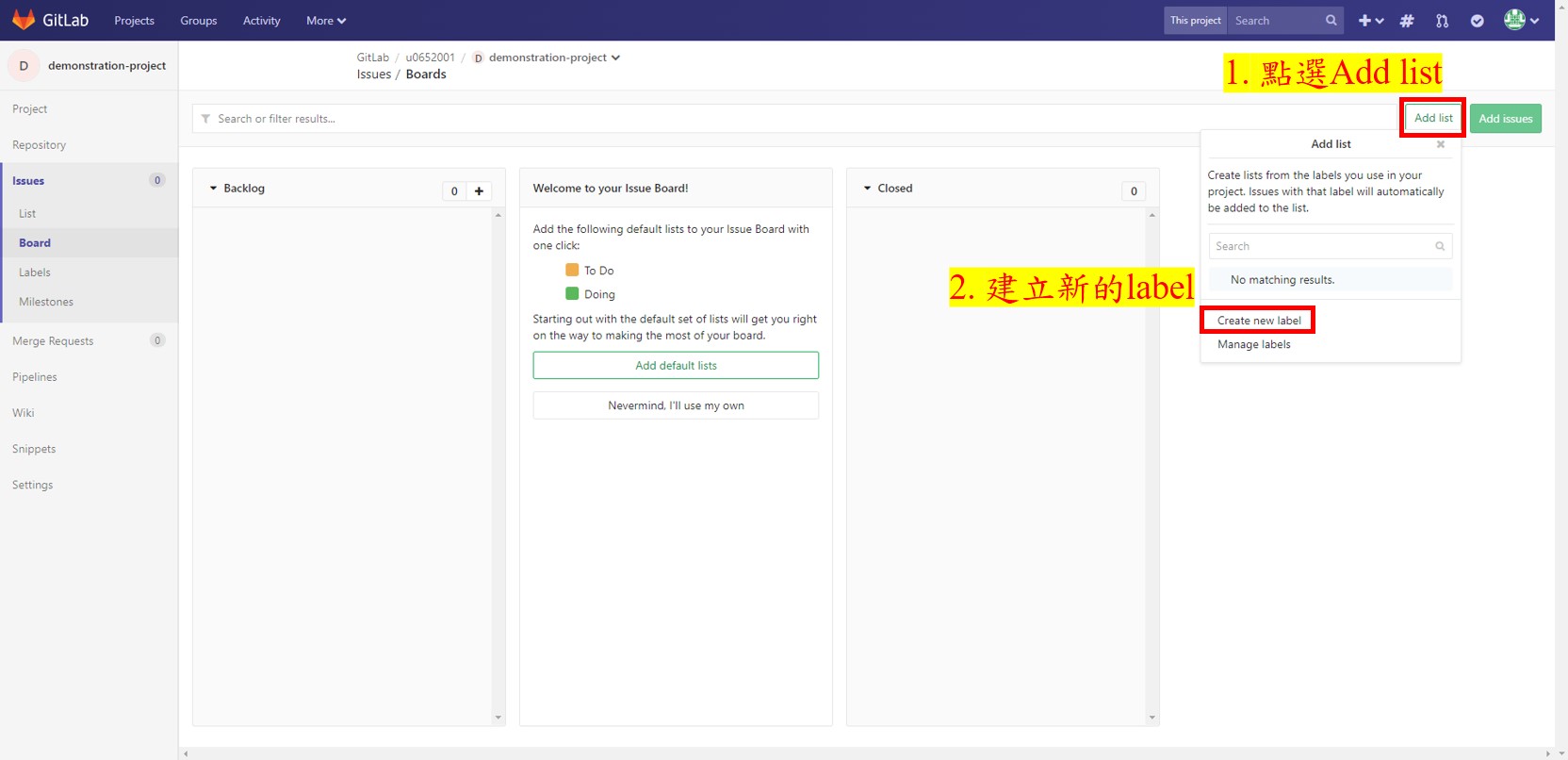Screen dimensions: 1568x760
Task: Click the user avatar in top bar
Action: 1514,20
